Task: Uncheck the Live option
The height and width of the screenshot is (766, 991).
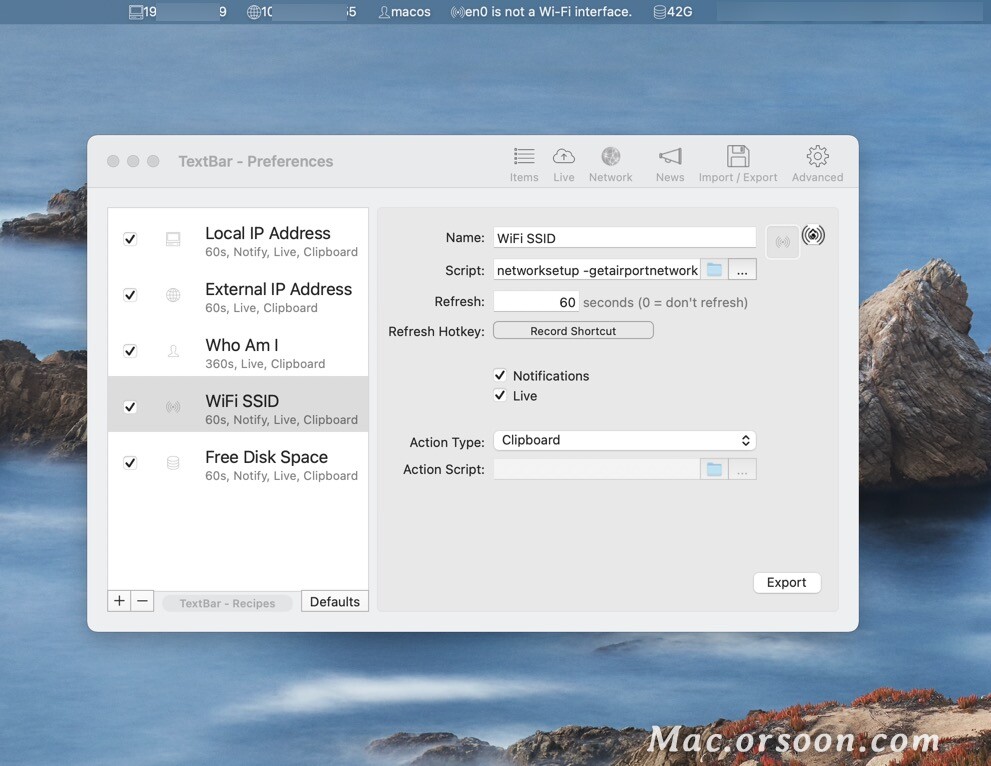Action: 500,395
